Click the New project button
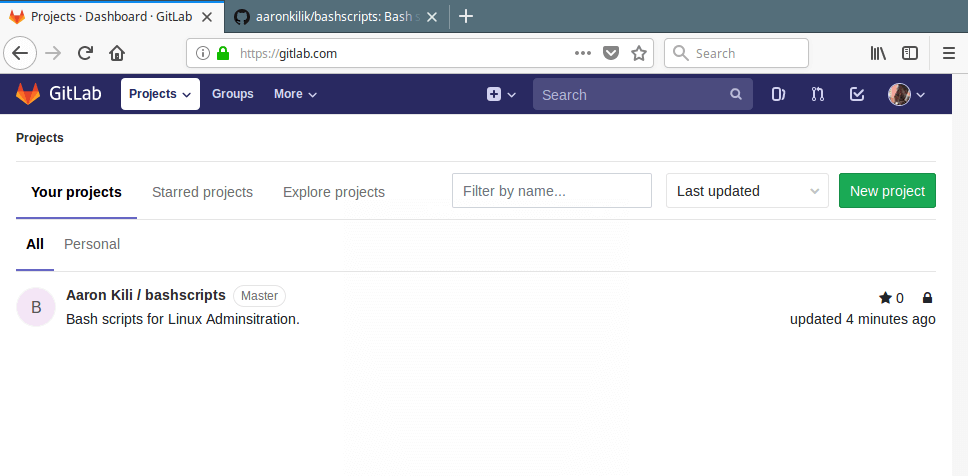This screenshot has height=476, width=968. [886, 191]
